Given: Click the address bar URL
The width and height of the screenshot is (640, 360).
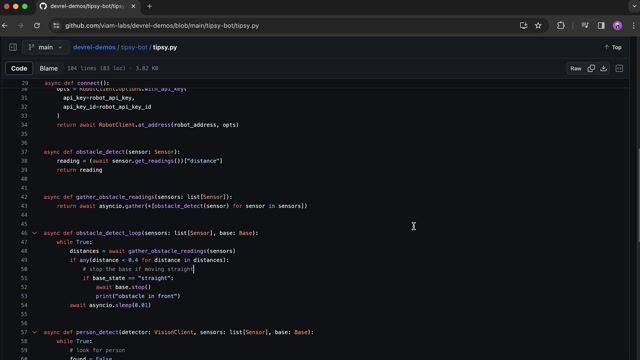Looking at the screenshot, I should (x=162, y=26).
